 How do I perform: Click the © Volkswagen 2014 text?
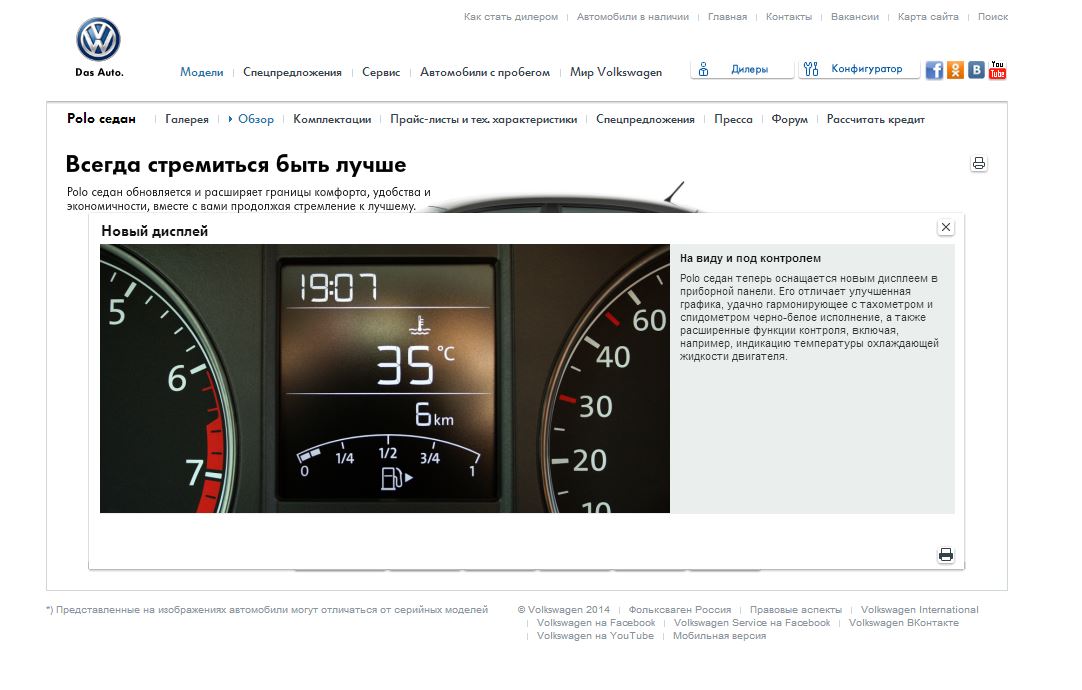[x=564, y=610]
